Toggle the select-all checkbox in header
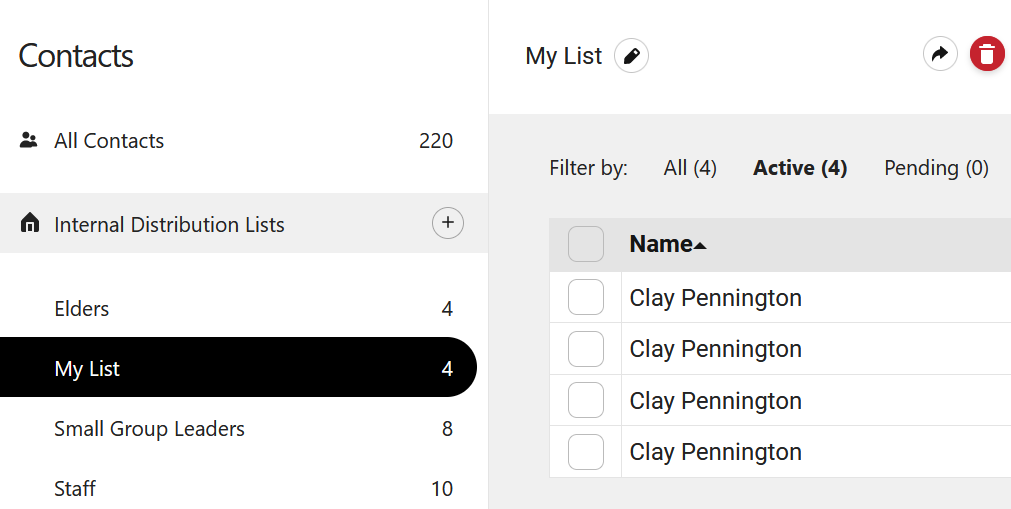The height and width of the screenshot is (509, 1011). (x=586, y=245)
